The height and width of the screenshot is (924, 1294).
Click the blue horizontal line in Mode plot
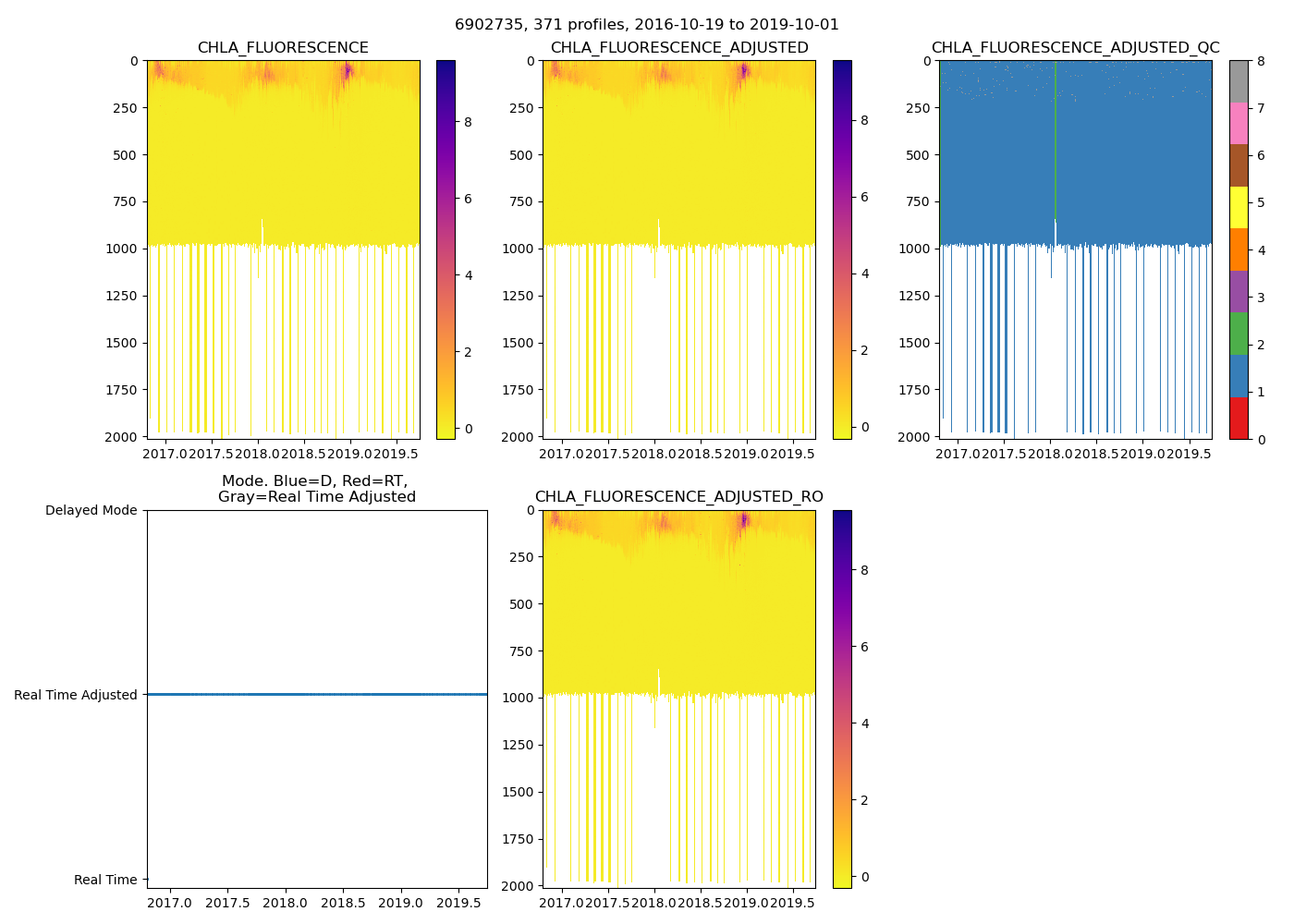317,694
